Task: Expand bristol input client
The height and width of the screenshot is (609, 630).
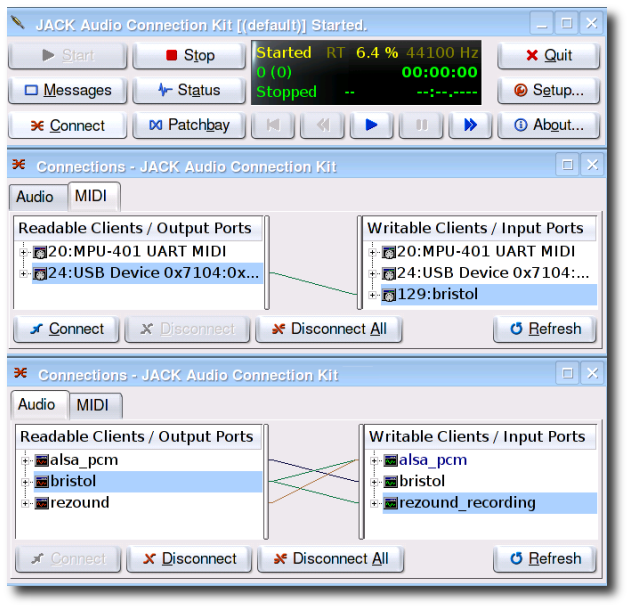Action: 374,482
